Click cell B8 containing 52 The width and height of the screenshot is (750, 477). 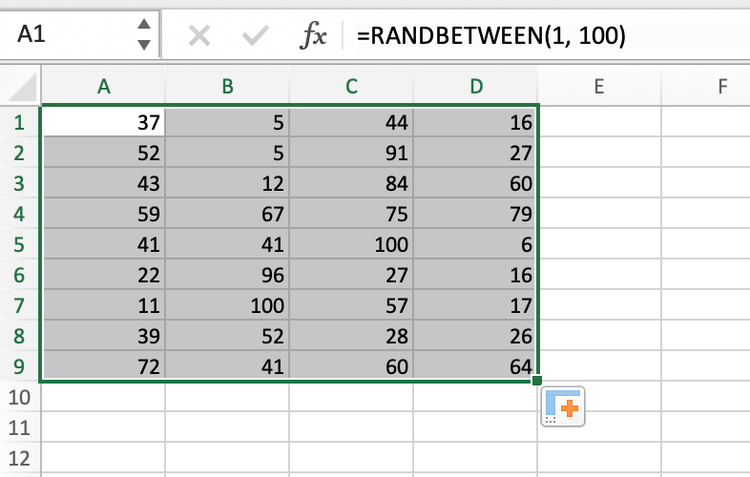pos(227,336)
